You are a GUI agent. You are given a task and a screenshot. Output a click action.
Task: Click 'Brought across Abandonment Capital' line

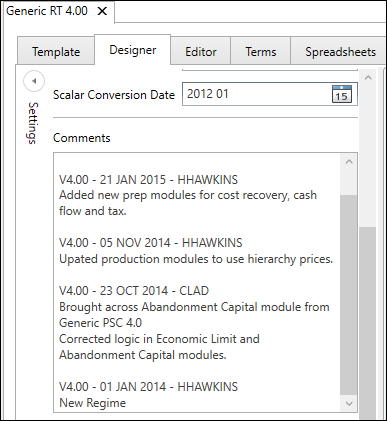pos(194,307)
